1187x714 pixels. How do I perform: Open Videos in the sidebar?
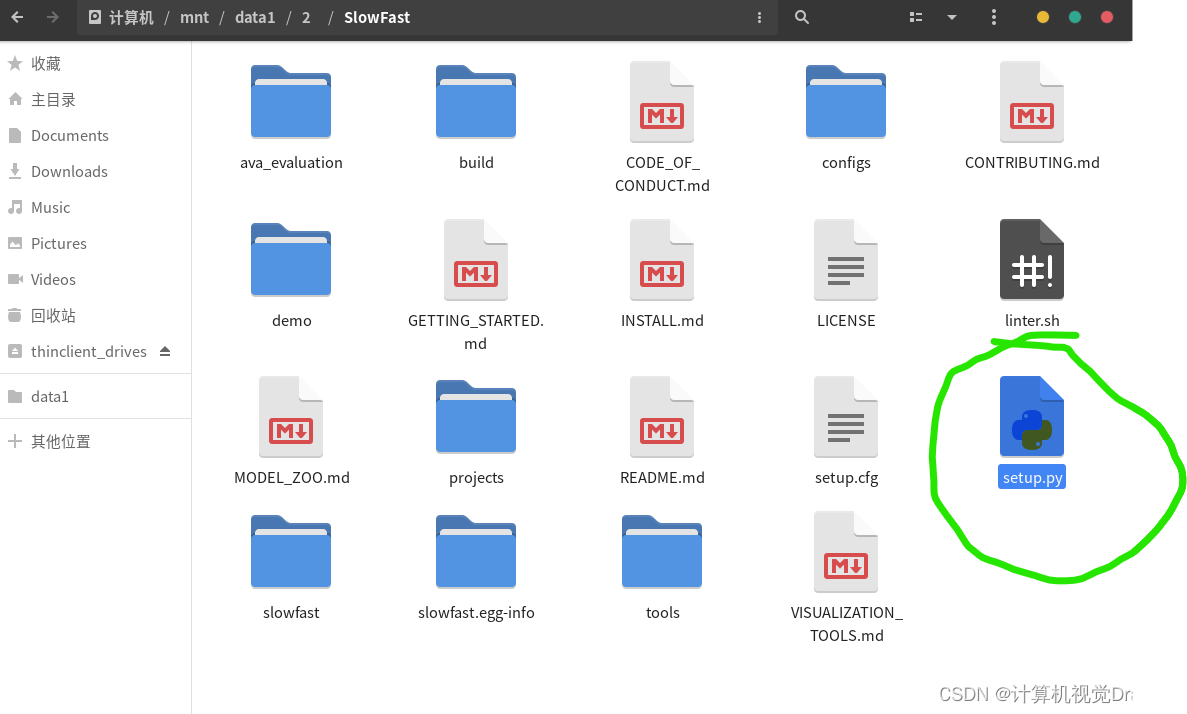pyautogui.click(x=95, y=279)
